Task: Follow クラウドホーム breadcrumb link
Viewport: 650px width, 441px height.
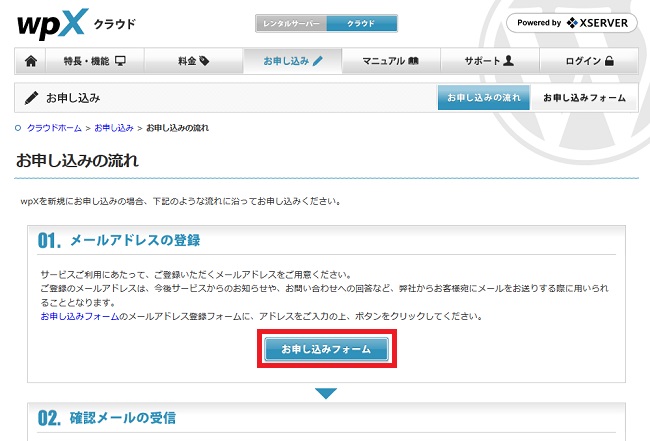Action: [x=54, y=128]
